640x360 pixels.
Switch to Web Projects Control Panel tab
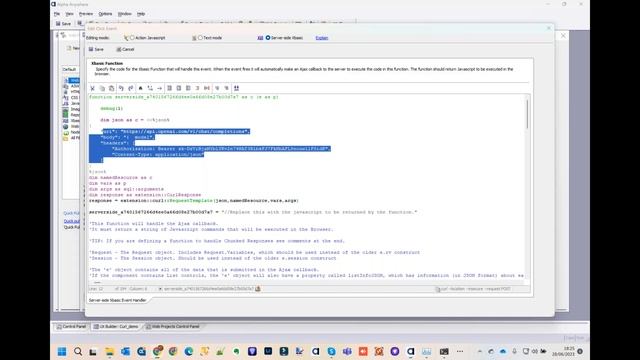[x=173, y=327]
